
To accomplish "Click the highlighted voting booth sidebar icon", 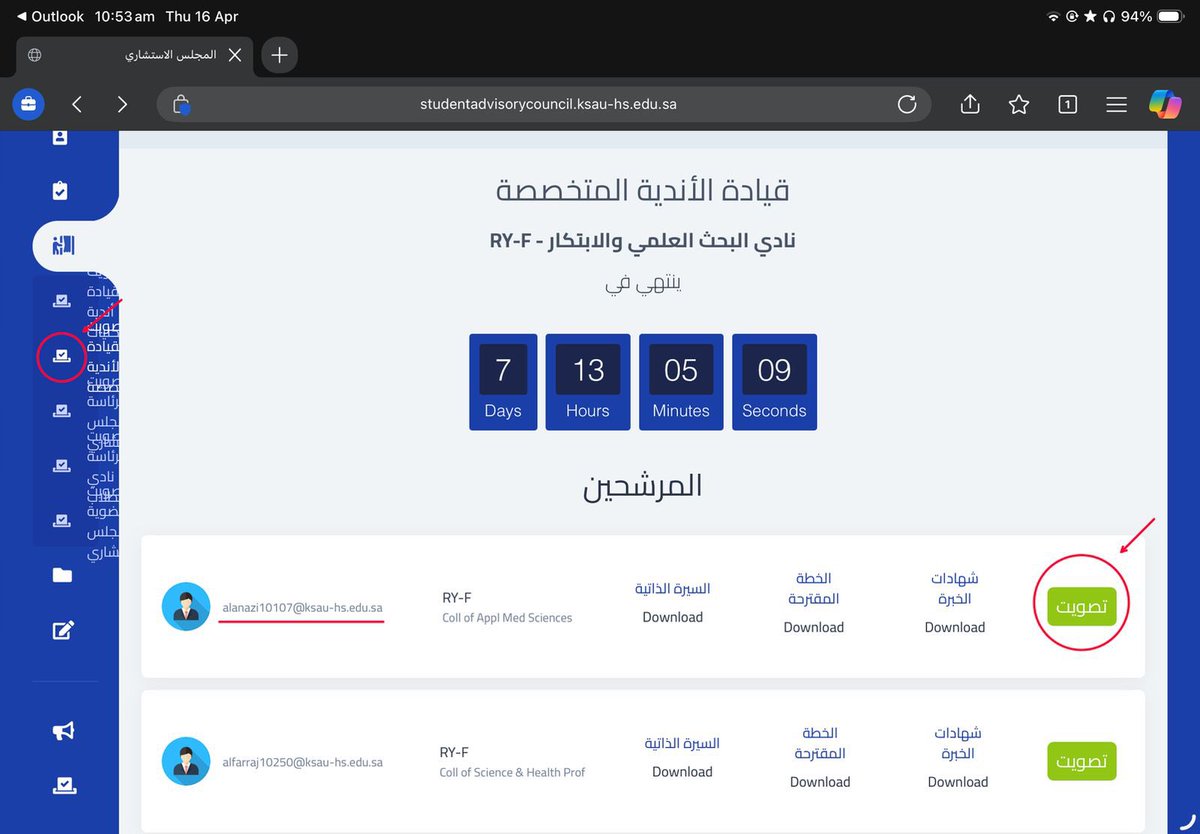I will pyautogui.click(x=62, y=245).
